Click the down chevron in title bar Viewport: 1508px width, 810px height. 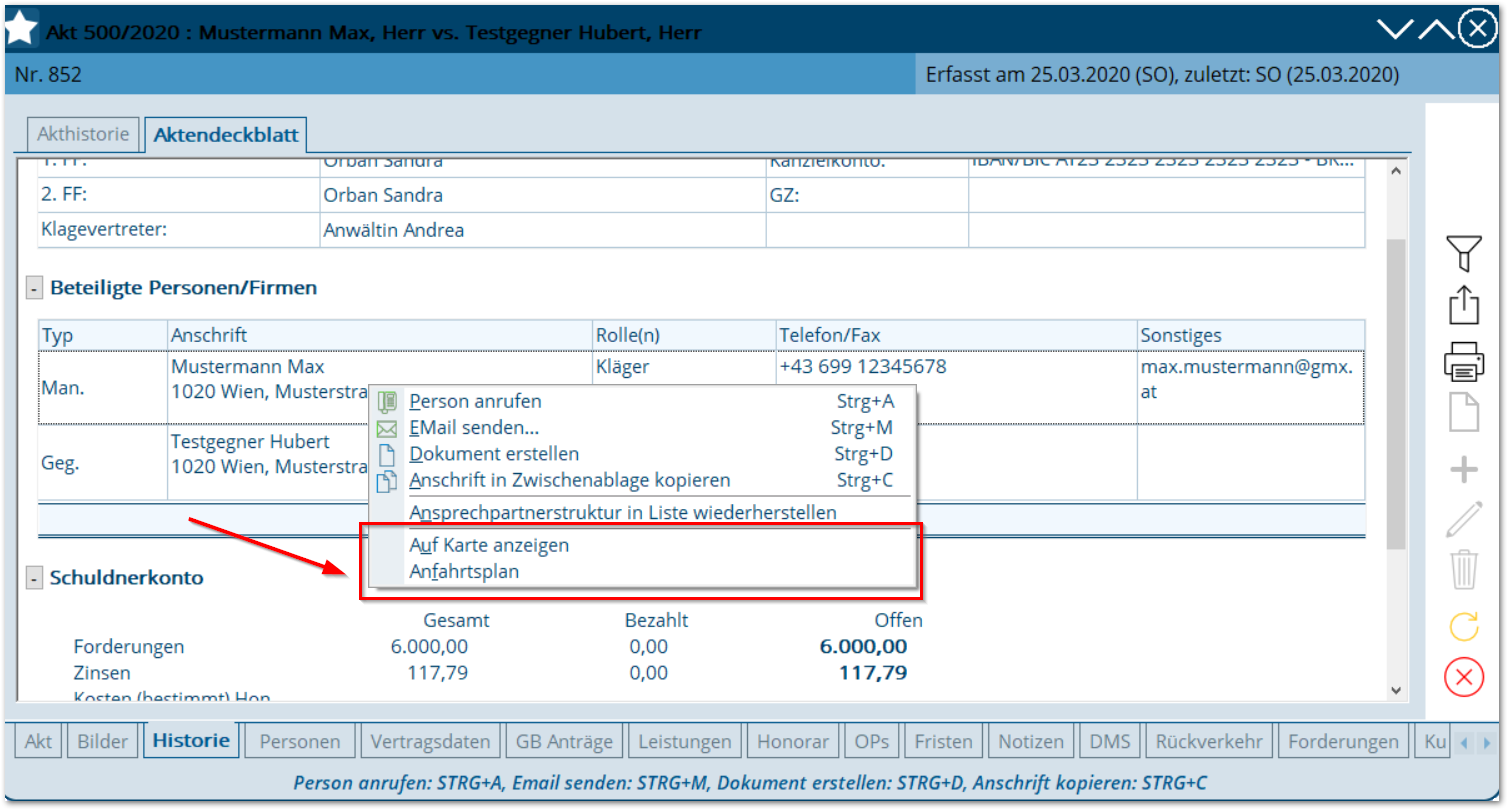pyautogui.click(x=1395, y=30)
